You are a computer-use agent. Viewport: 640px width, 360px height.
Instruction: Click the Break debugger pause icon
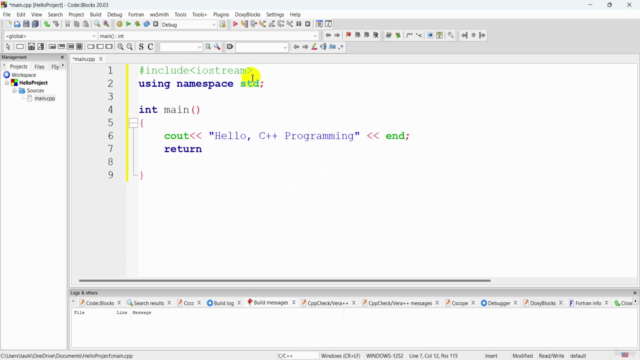click(299, 24)
